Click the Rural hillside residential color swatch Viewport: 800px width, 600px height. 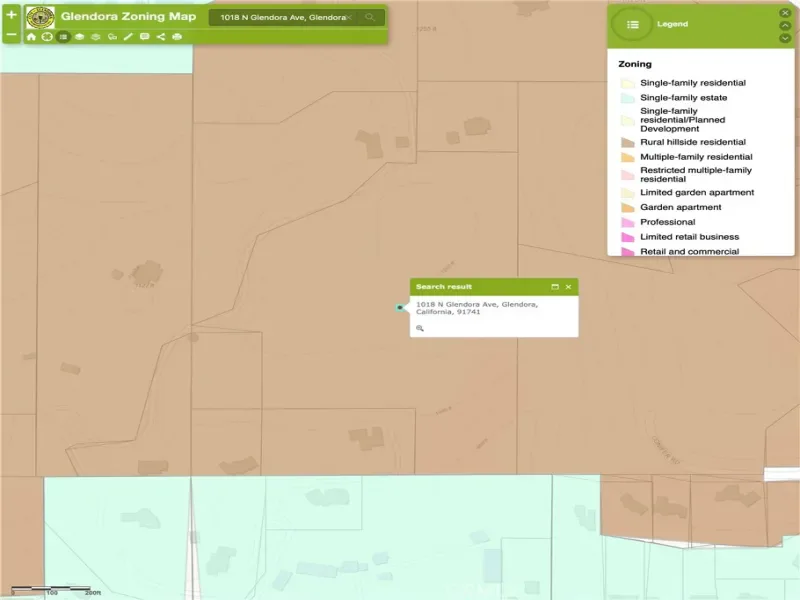click(627, 143)
